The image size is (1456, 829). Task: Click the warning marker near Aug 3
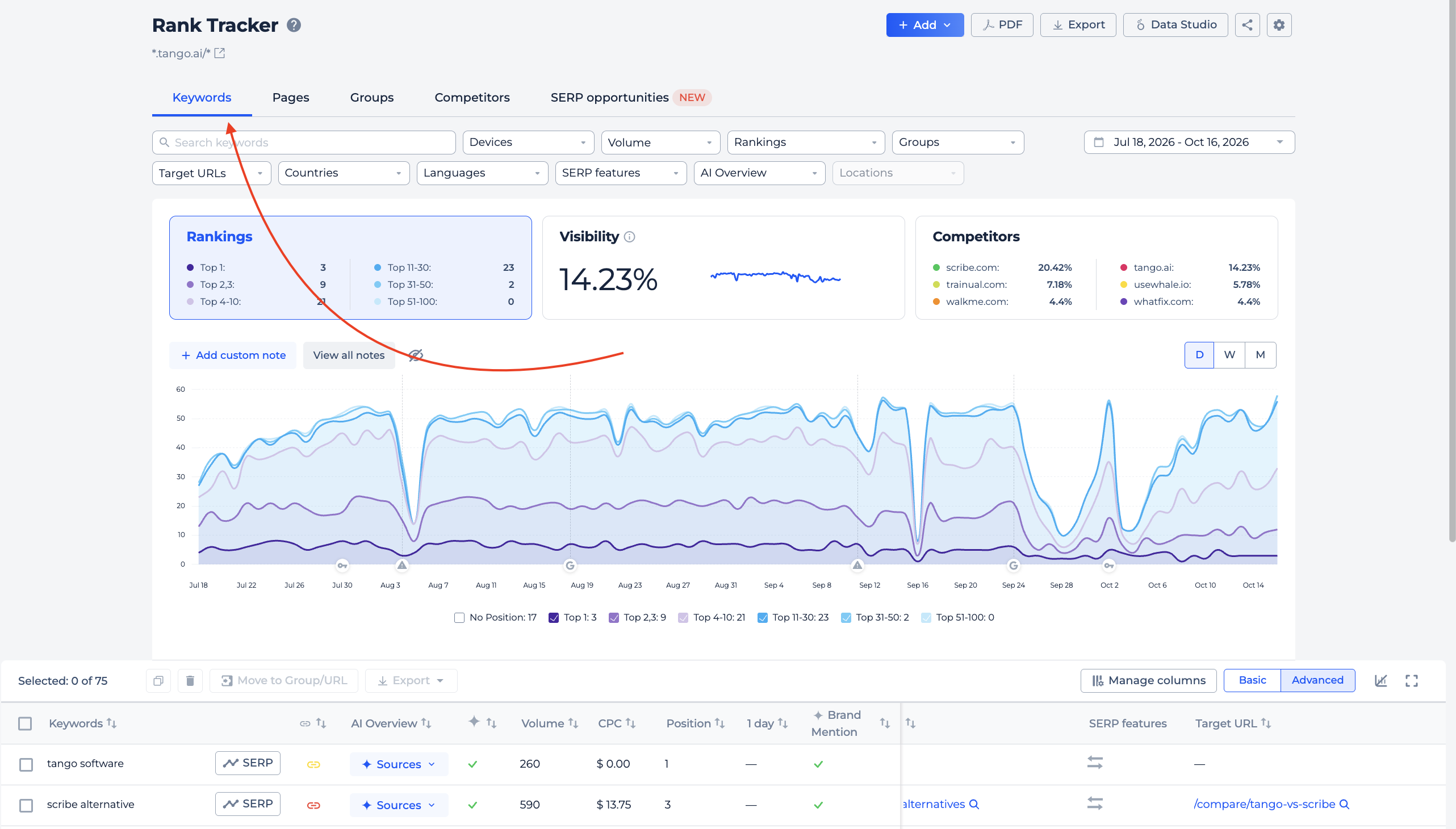pyautogui.click(x=402, y=566)
